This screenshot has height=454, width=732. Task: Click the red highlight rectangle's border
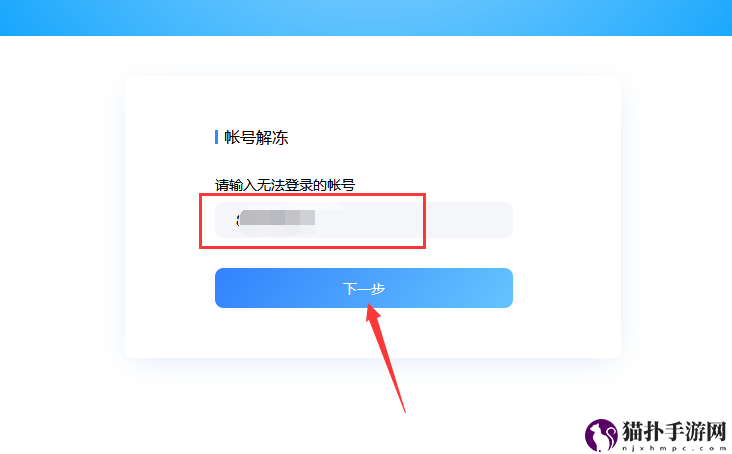click(312, 195)
